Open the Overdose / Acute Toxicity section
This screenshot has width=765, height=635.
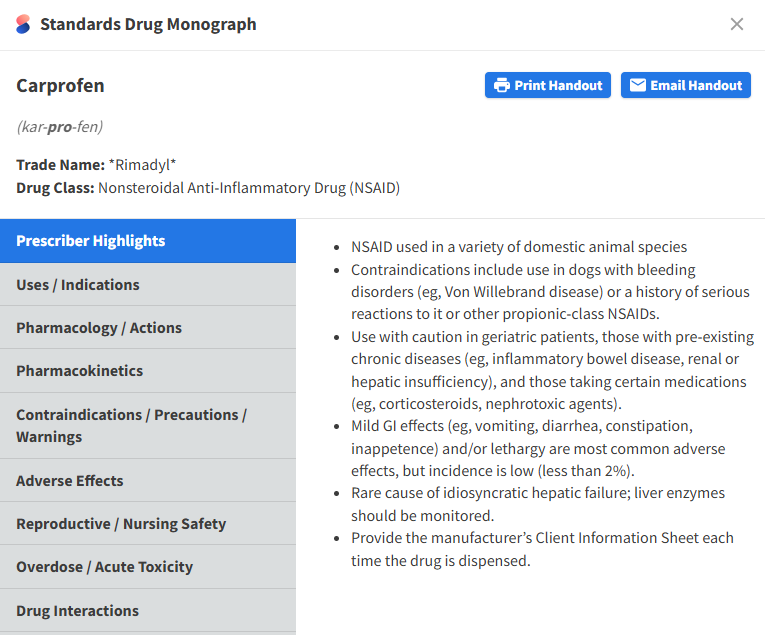pos(148,567)
